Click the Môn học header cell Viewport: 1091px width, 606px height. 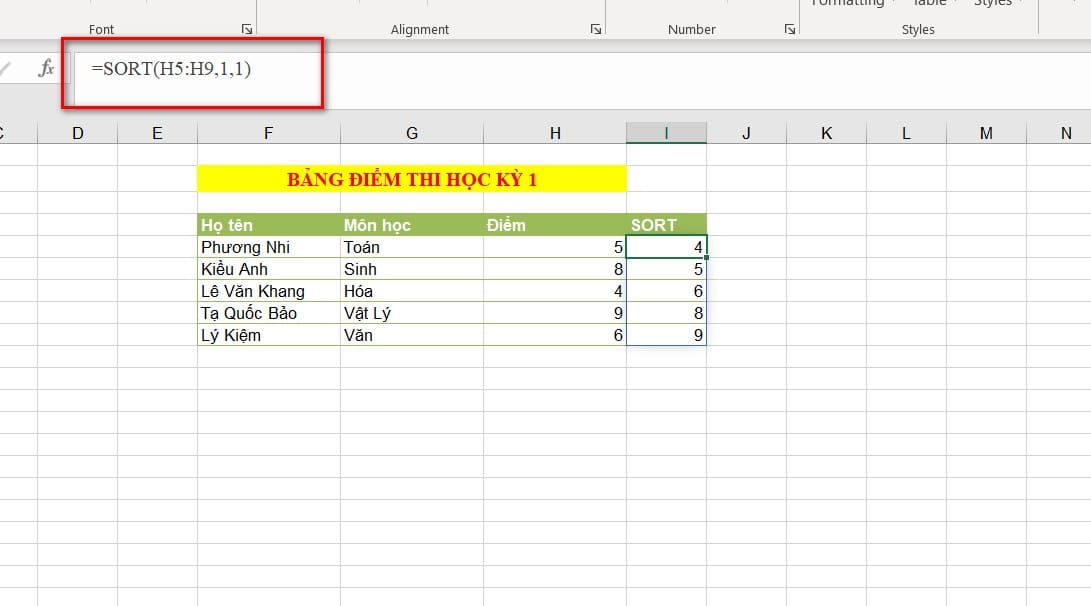coord(411,225)
